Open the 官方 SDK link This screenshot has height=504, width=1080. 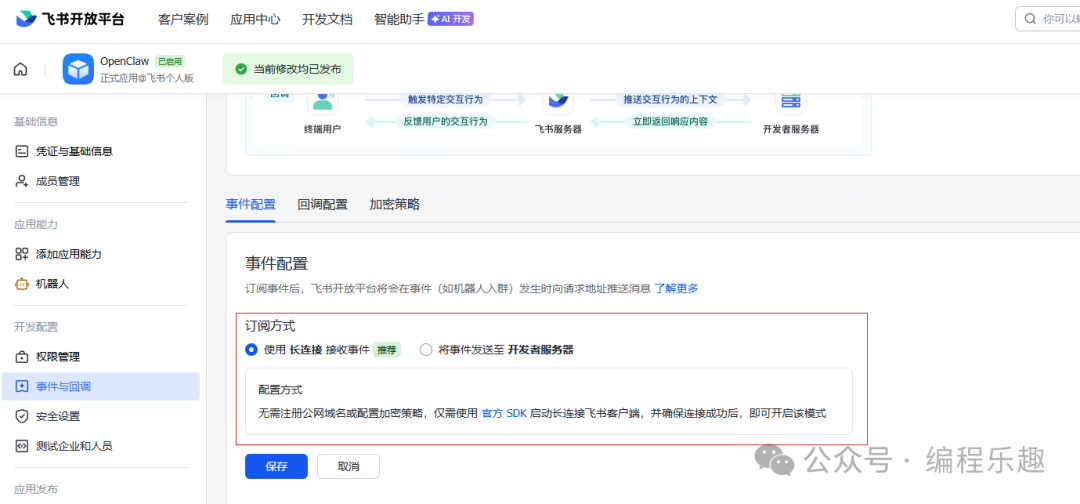(503, 413)
